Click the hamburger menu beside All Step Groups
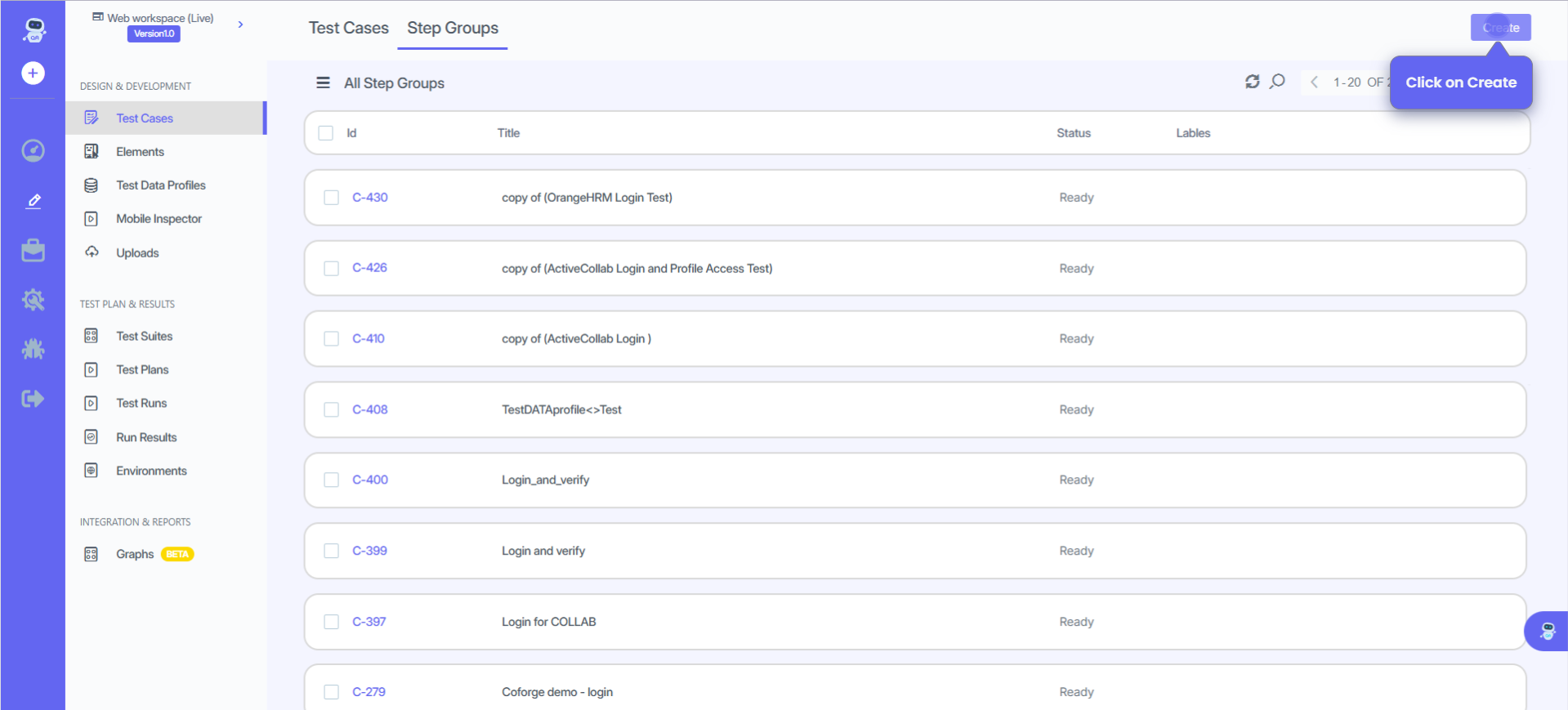Viewport: 1568px width, 710px height. pyautogui.click(x=323, y=83)
